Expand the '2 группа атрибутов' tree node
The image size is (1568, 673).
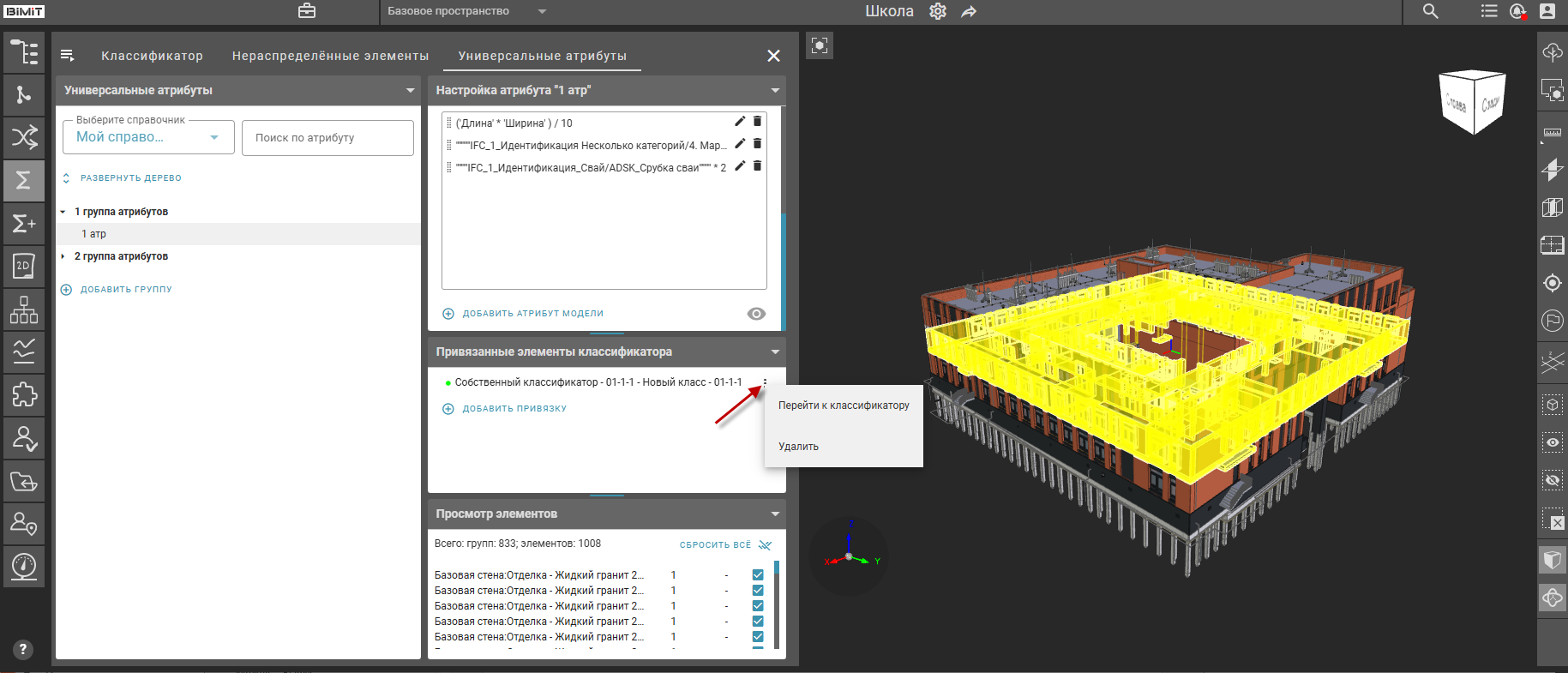pyautogui.click(x=63, y=256)
